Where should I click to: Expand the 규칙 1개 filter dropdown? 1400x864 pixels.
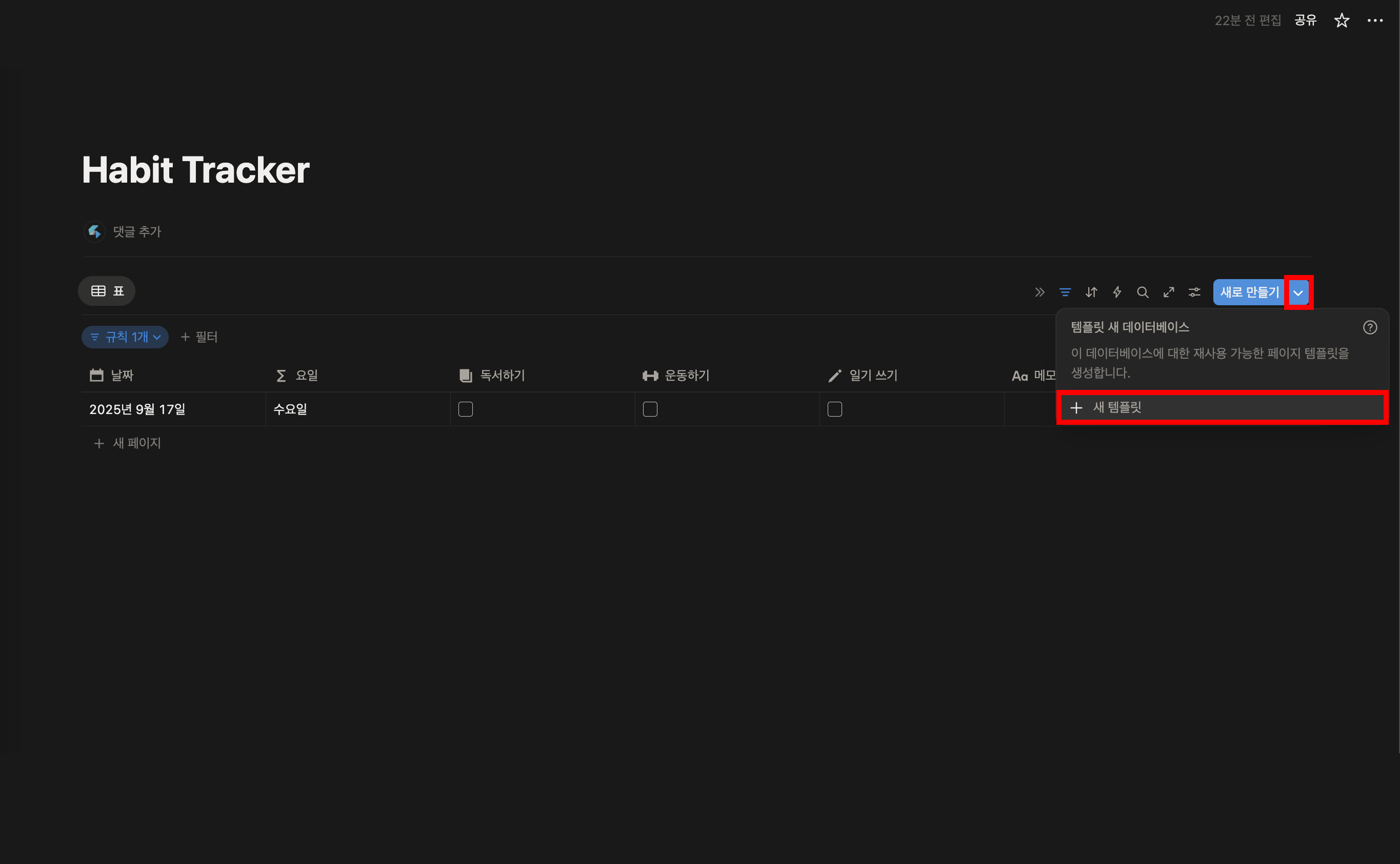coord(125,337)
